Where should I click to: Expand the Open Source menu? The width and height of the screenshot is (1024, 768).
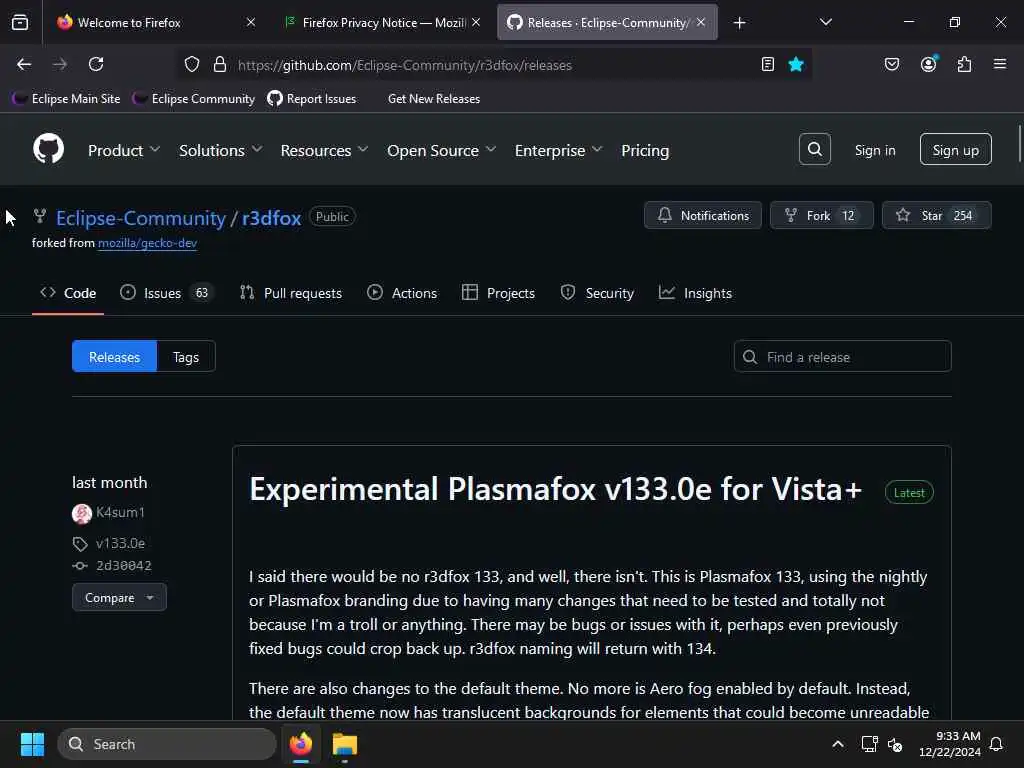pyautogui.click(x=441, y=150)
